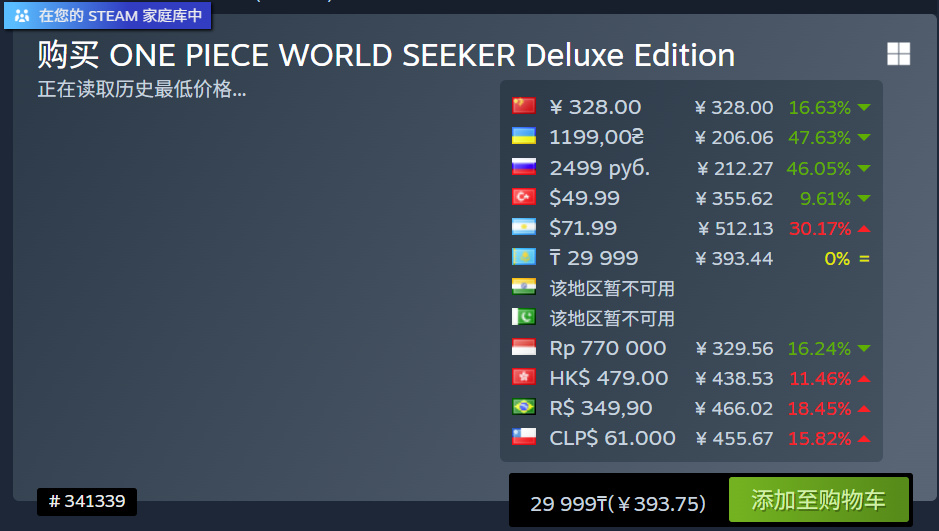Screen dimensions: 939x531
Task: Click the Indonesia Rp 770 000 price
Action: coord(607,348)
